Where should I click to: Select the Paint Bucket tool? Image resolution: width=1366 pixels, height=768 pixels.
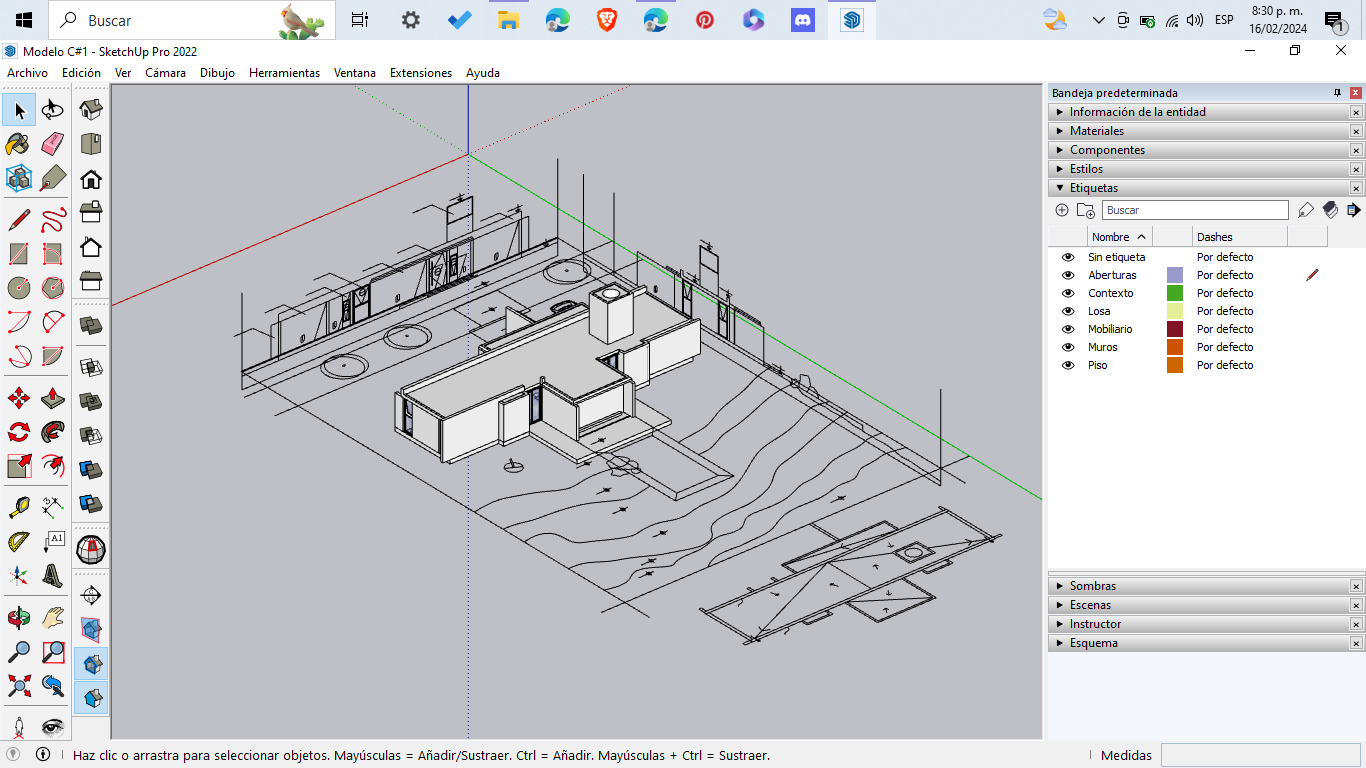[18, 144]
